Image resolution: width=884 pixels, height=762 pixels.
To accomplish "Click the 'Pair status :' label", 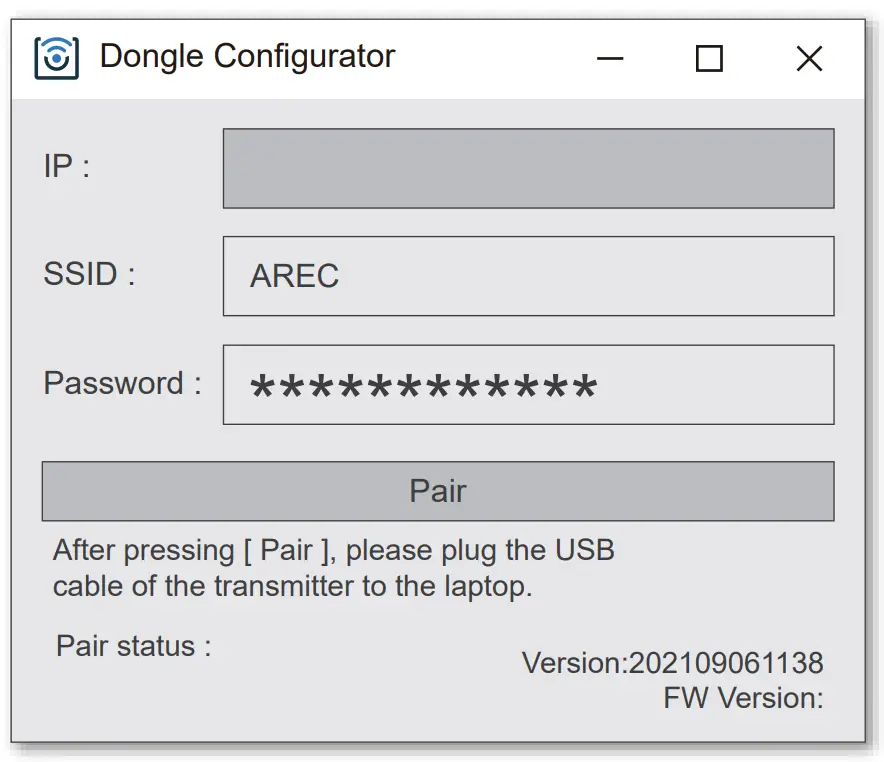I will click(x=133, y=646).
